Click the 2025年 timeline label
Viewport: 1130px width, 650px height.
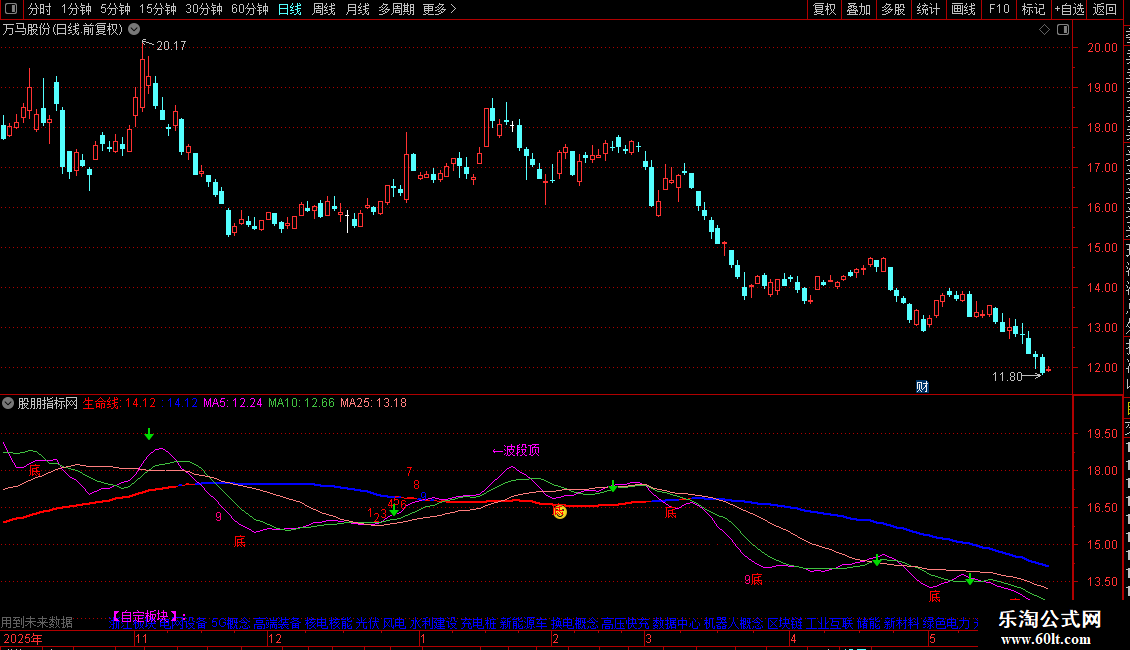(22, 638)
